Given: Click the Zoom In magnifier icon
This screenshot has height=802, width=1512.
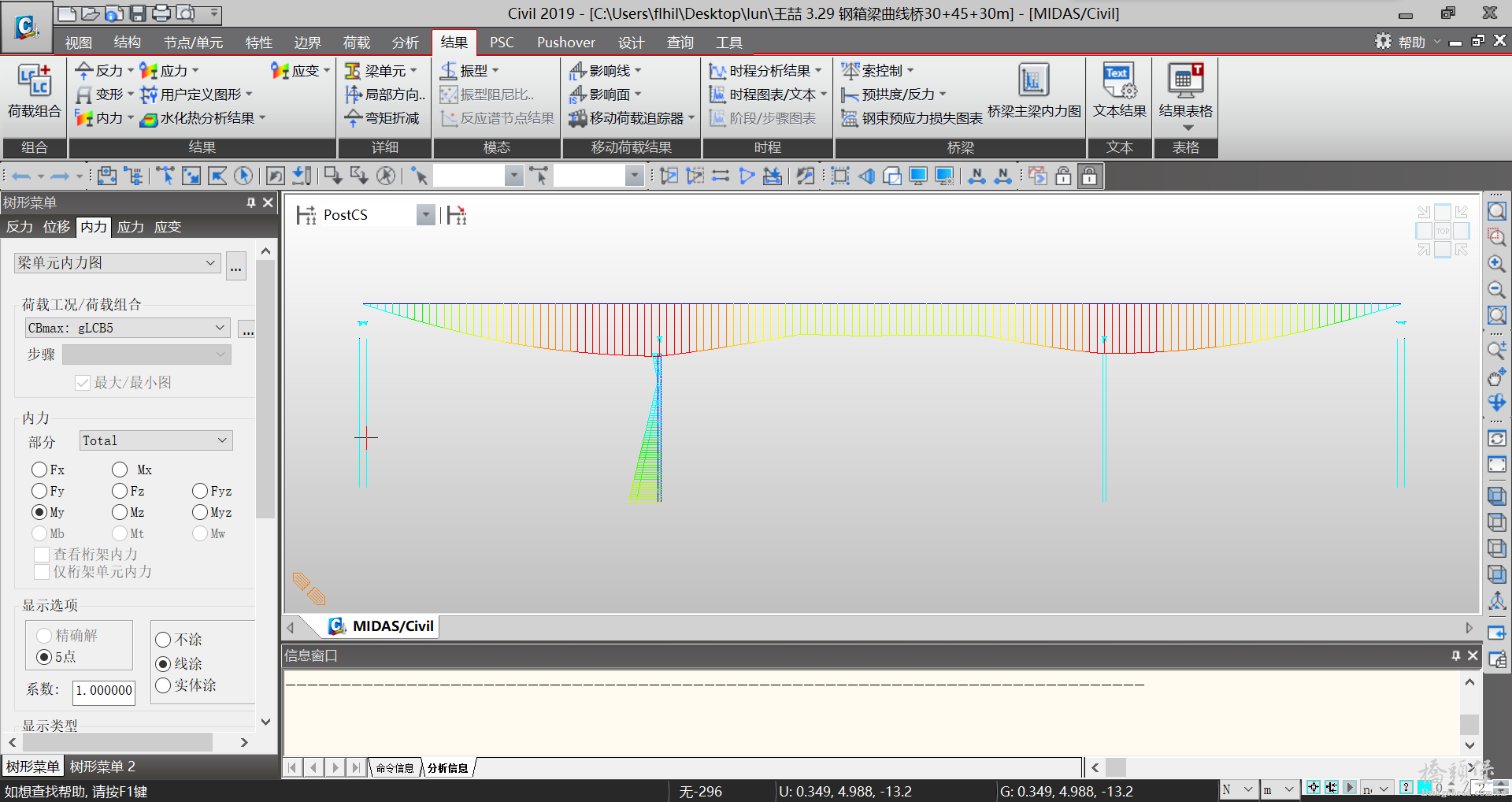Looking at the screenshot, I should click(1496, 263).
